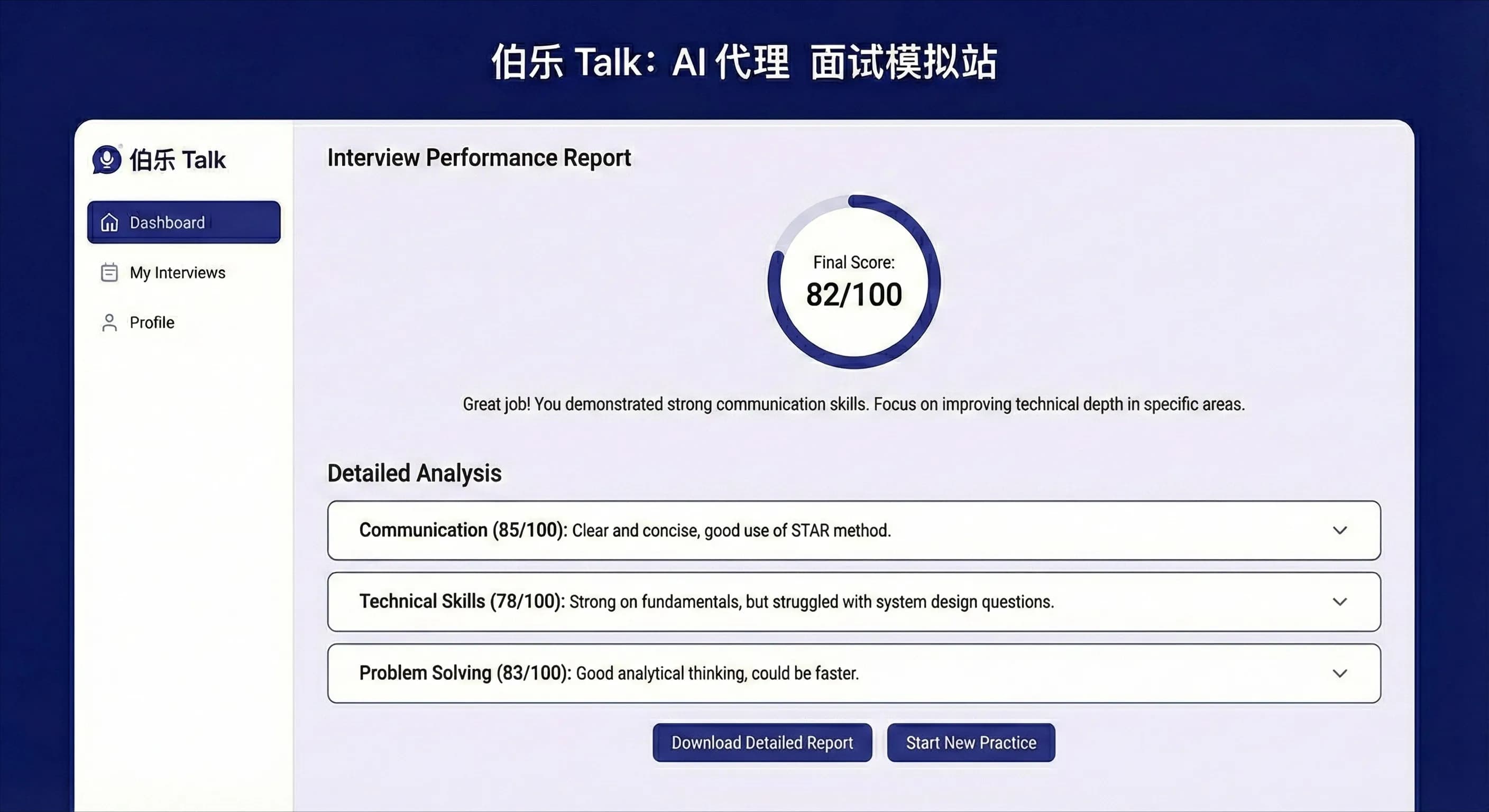Navigate to My Interviews

pyautogui.click(x=178, y=272)
